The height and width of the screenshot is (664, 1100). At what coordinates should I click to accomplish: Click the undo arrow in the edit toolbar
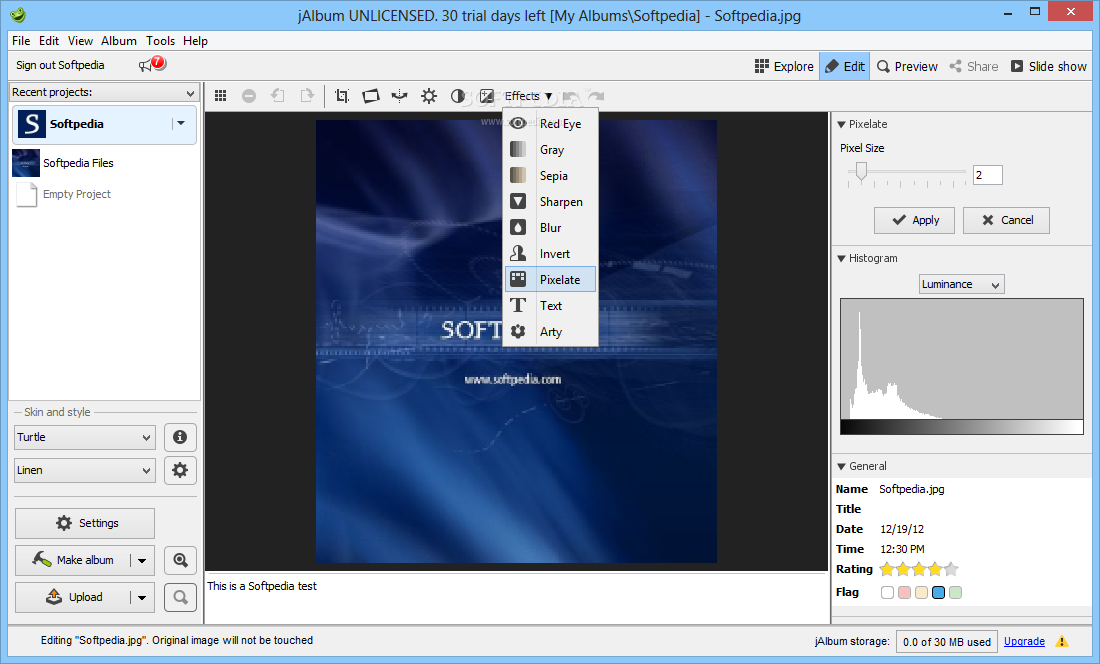pyautogui.click(x=571, y=96)
